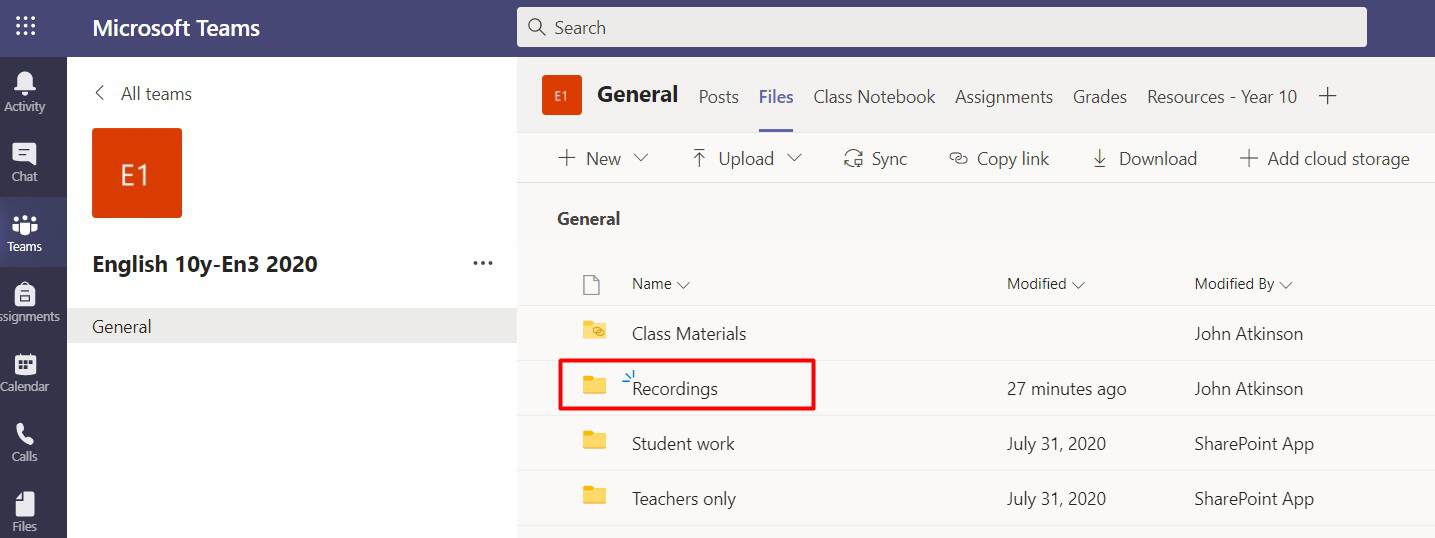Switch to the Grades tab
The image size is (1435, 538).
(x=1100, y=97)
